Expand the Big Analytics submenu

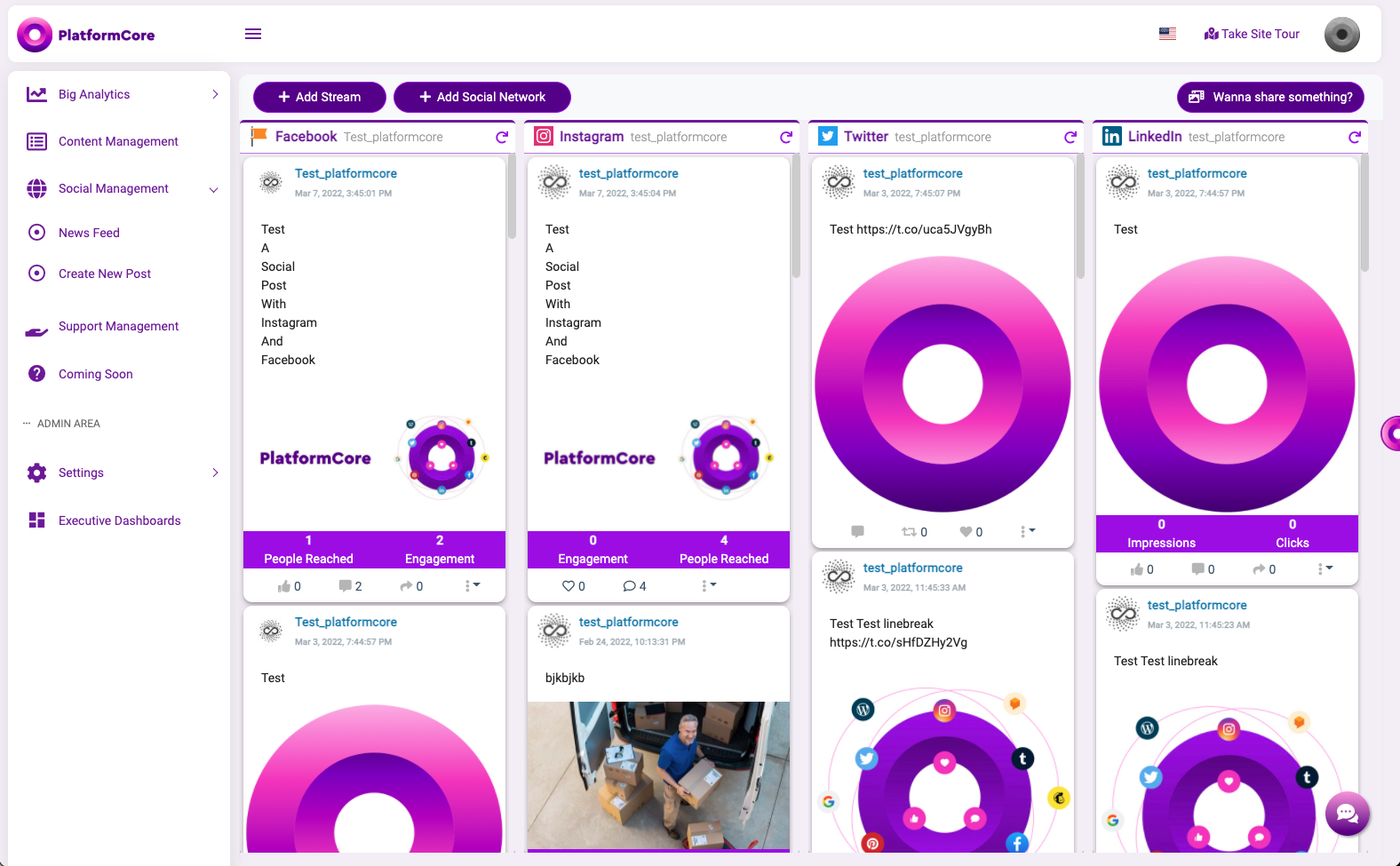(x=215, y=94)
